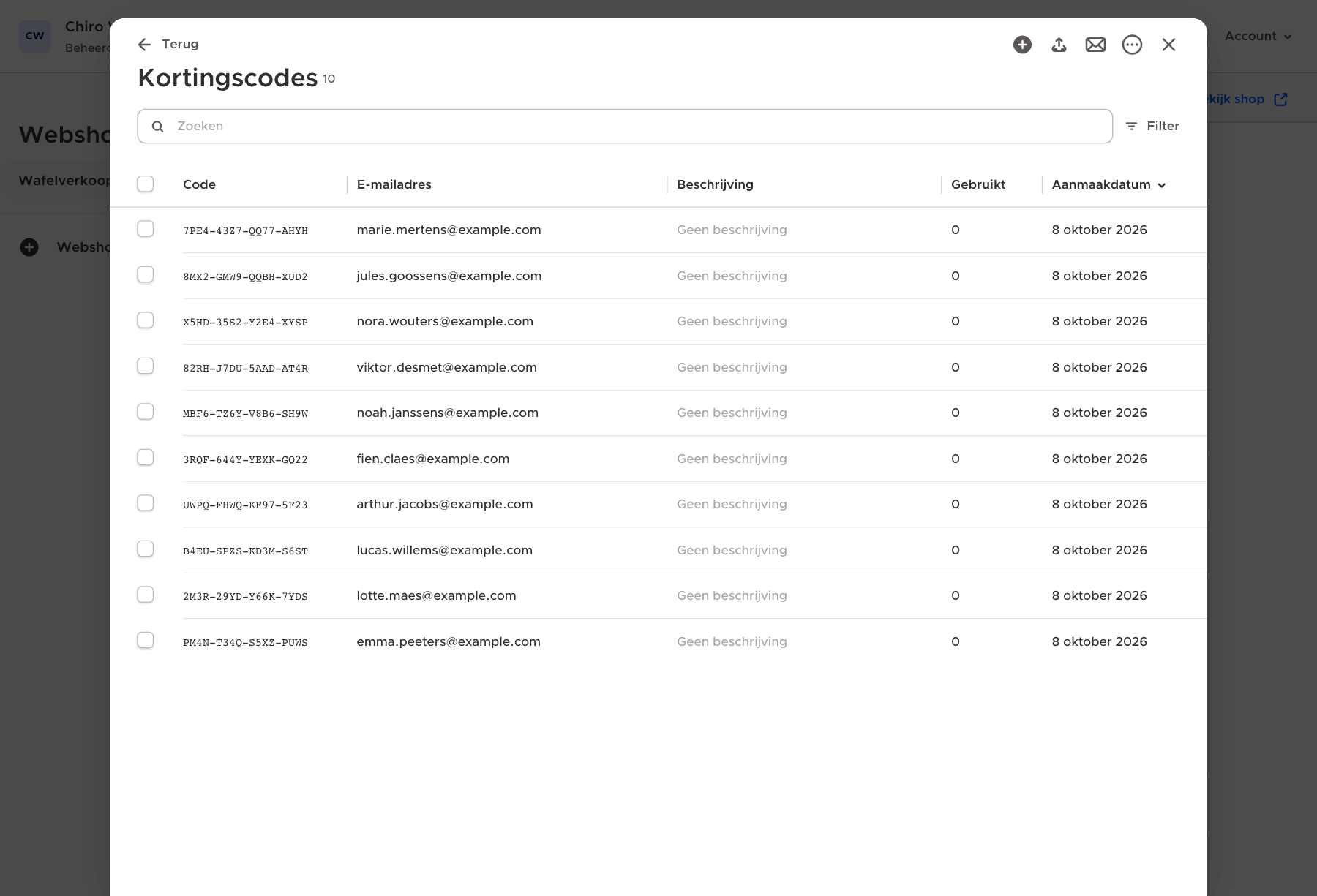Click email fien.claes@example.com
The height and width of the screenshot is (896, 1317).
433,459
